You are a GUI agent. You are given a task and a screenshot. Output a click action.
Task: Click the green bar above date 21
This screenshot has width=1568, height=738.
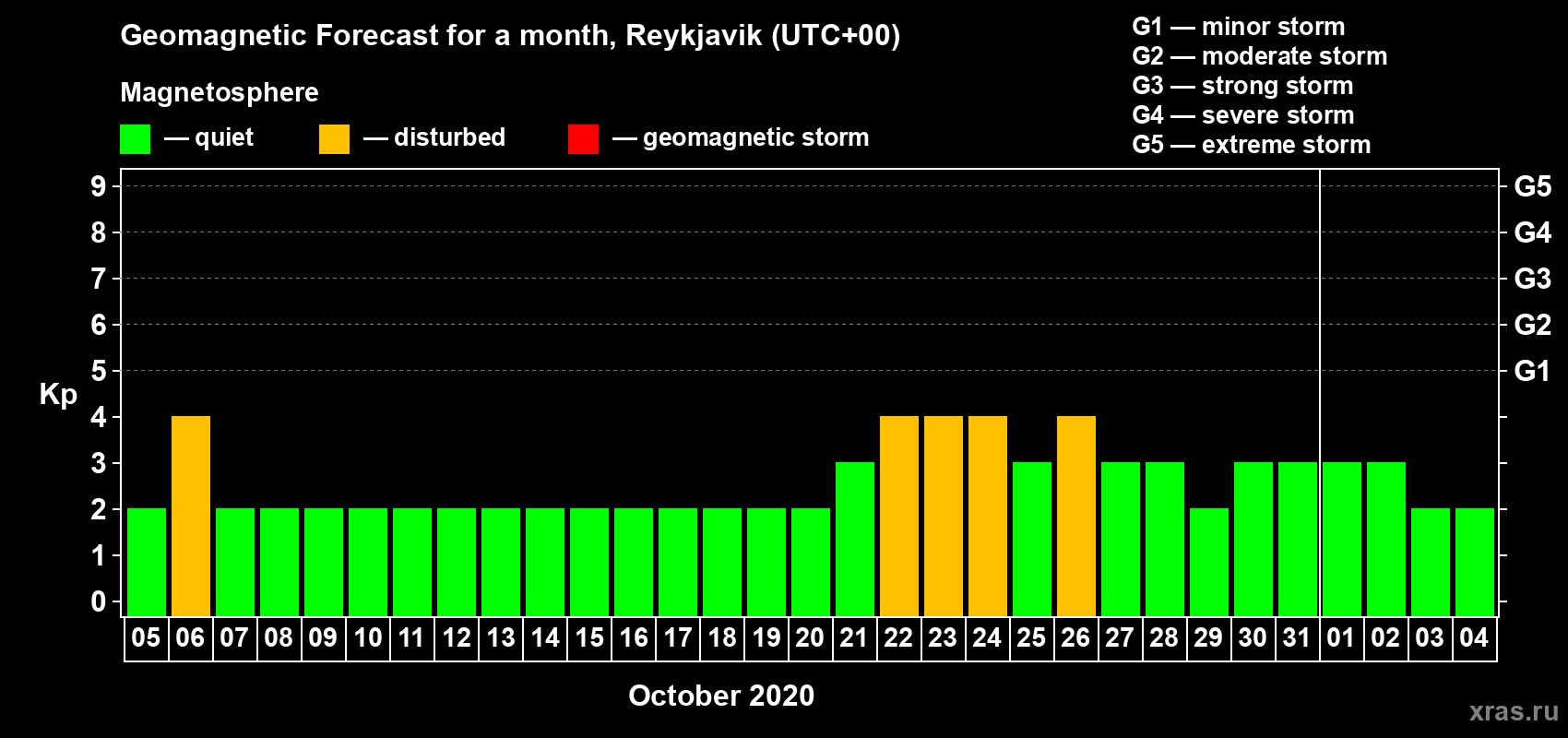tap(855, 539)
